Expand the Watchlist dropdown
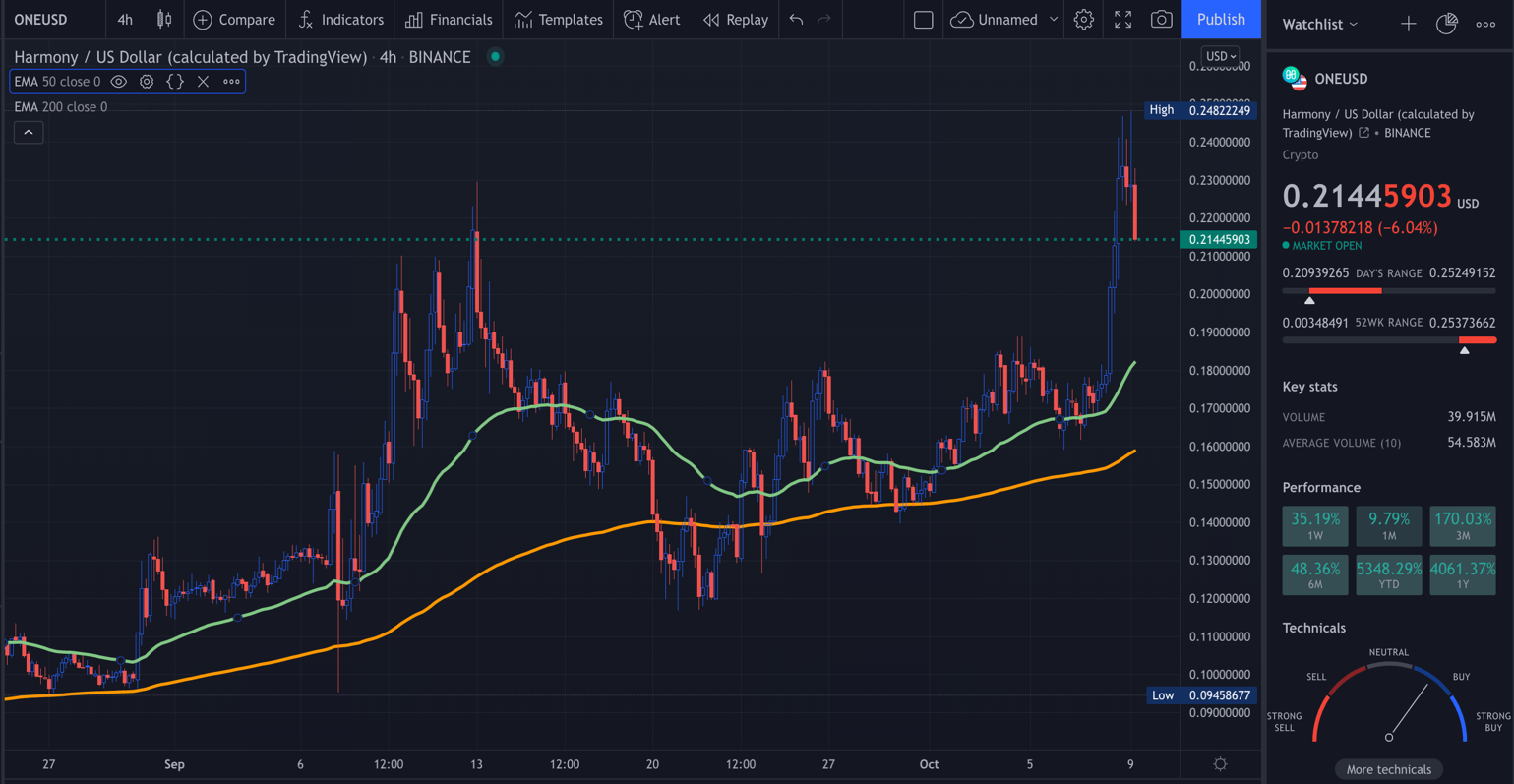 [1319, 24]
